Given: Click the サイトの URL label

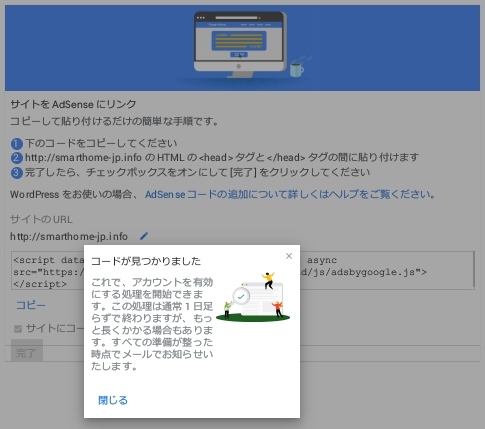Looking at the screenshot, I should [41, 219].
